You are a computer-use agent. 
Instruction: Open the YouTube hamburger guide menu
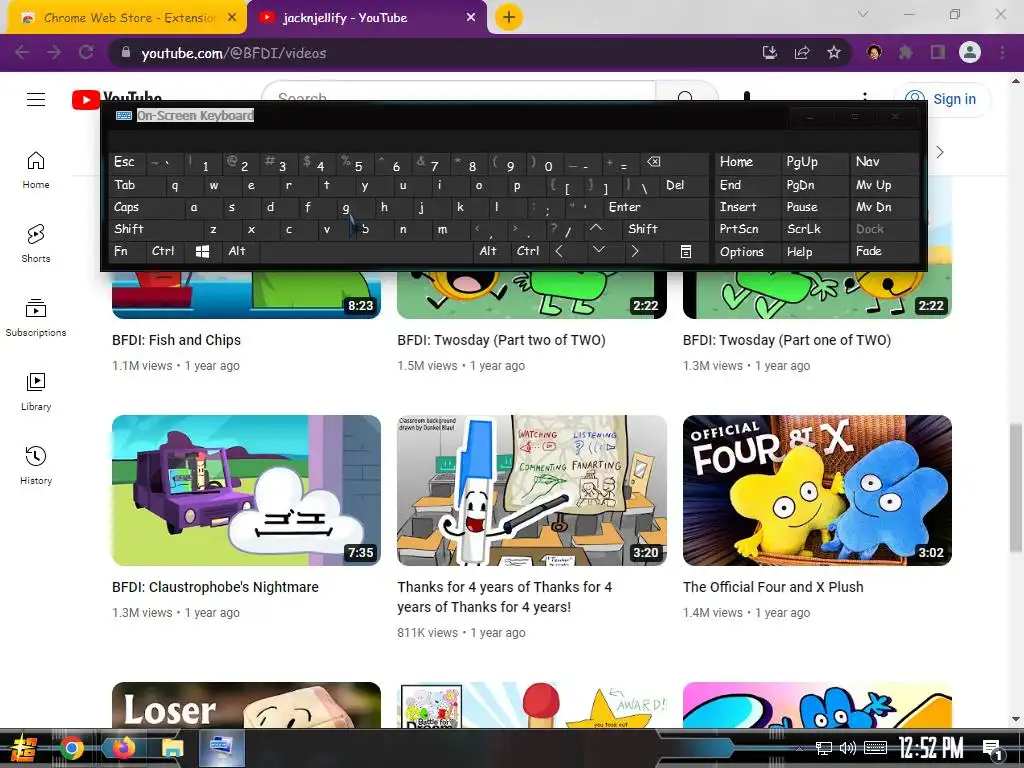36,99
